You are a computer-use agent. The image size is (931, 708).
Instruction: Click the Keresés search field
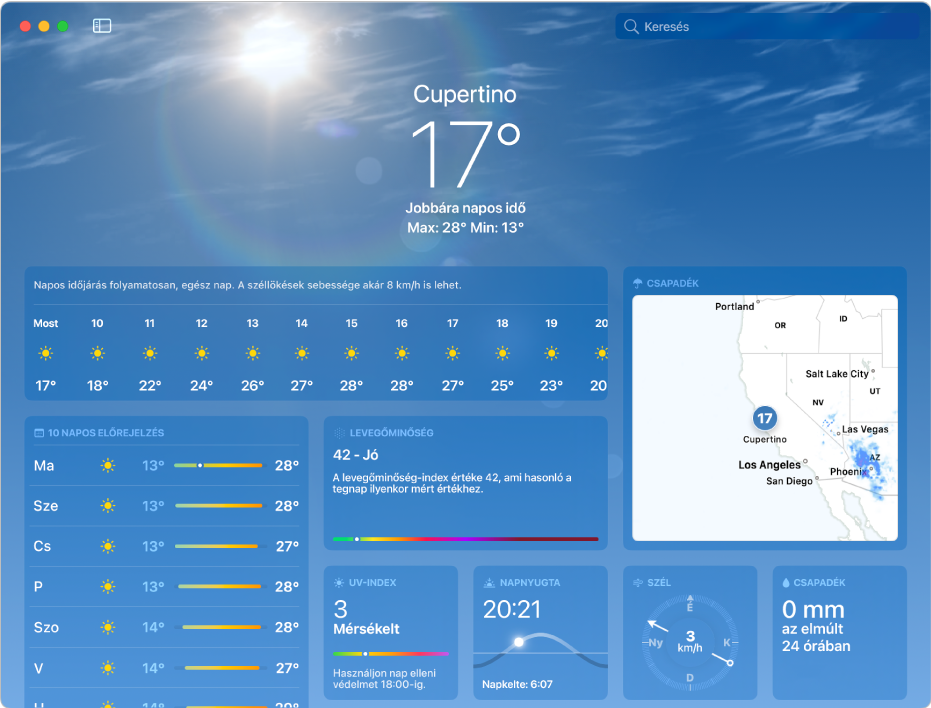pyautogui.click(x=767, y=27)
